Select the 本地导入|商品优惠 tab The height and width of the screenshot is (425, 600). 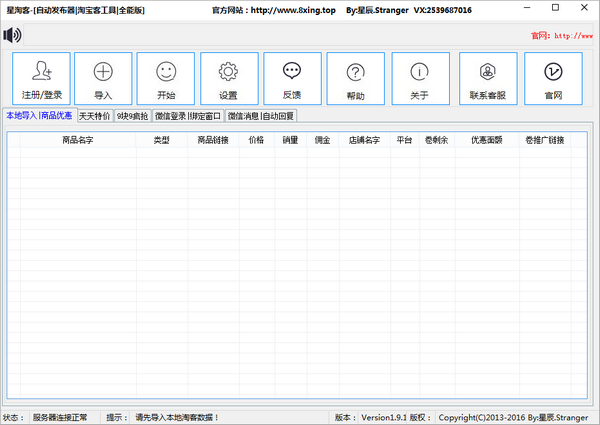39,115
